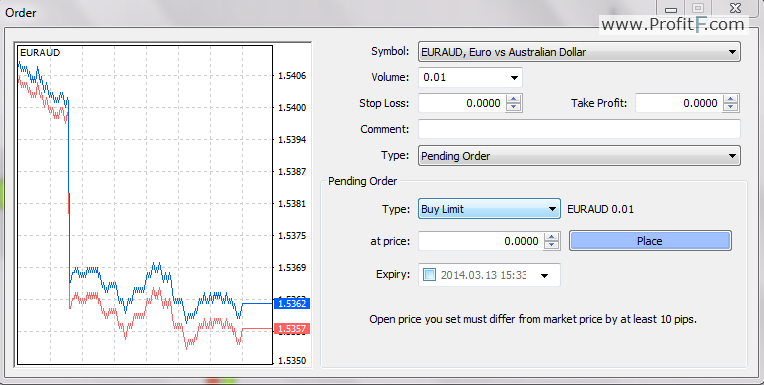This screenshot has height=385, width=764.
Task: Click the minimum 10 pips notice text
Action: [533, 320]
